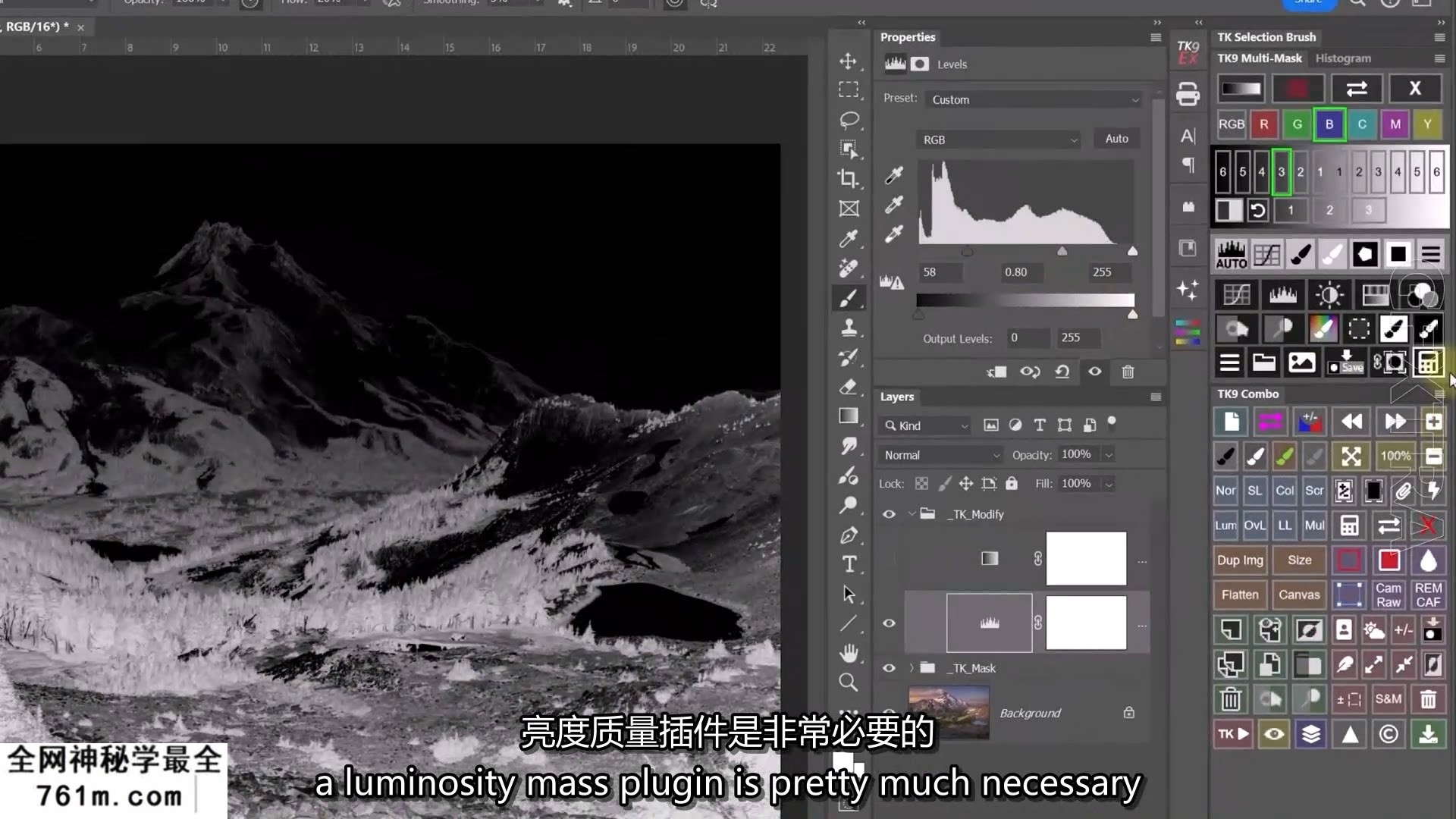Click the Levels white input slider
This screenshot has height=819, width=1456.
1132,251
